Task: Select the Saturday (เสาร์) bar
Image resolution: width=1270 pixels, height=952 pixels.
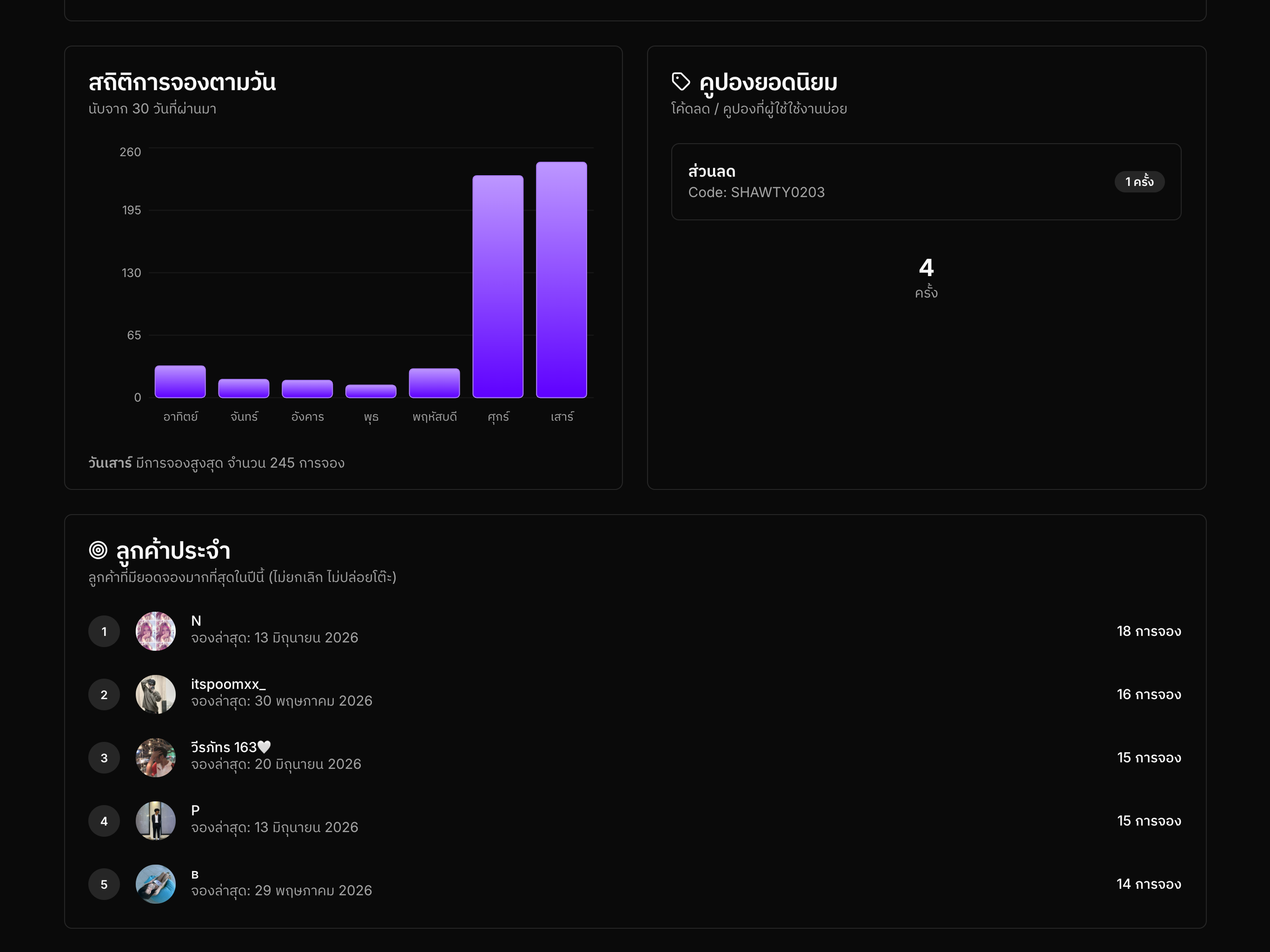Action: click(562, 280)
